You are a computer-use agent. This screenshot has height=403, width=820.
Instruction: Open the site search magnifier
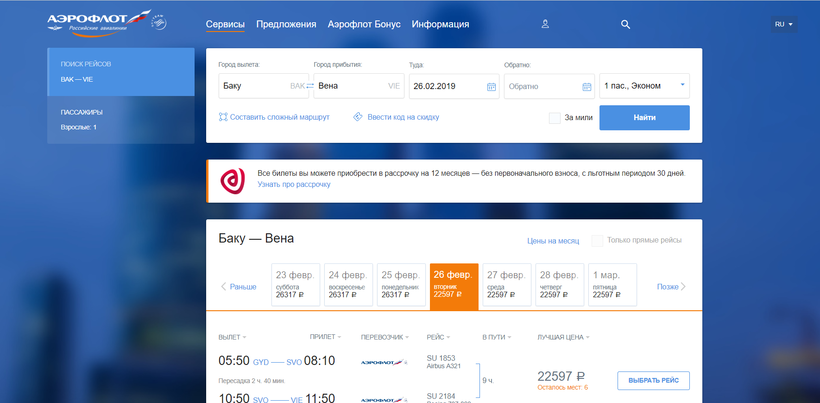(x=625, y=24)
